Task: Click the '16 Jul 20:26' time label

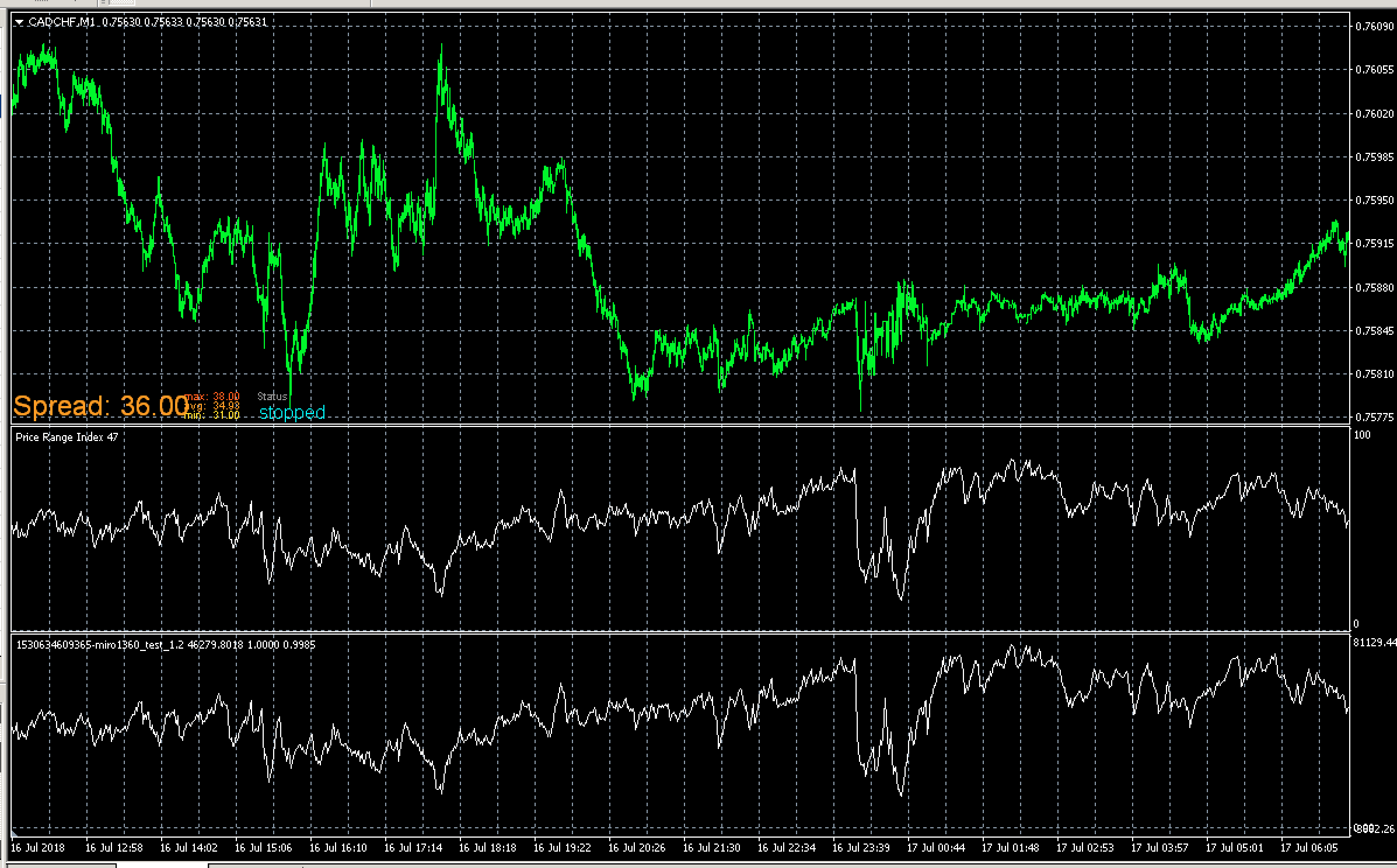Action: pos(637,847)
